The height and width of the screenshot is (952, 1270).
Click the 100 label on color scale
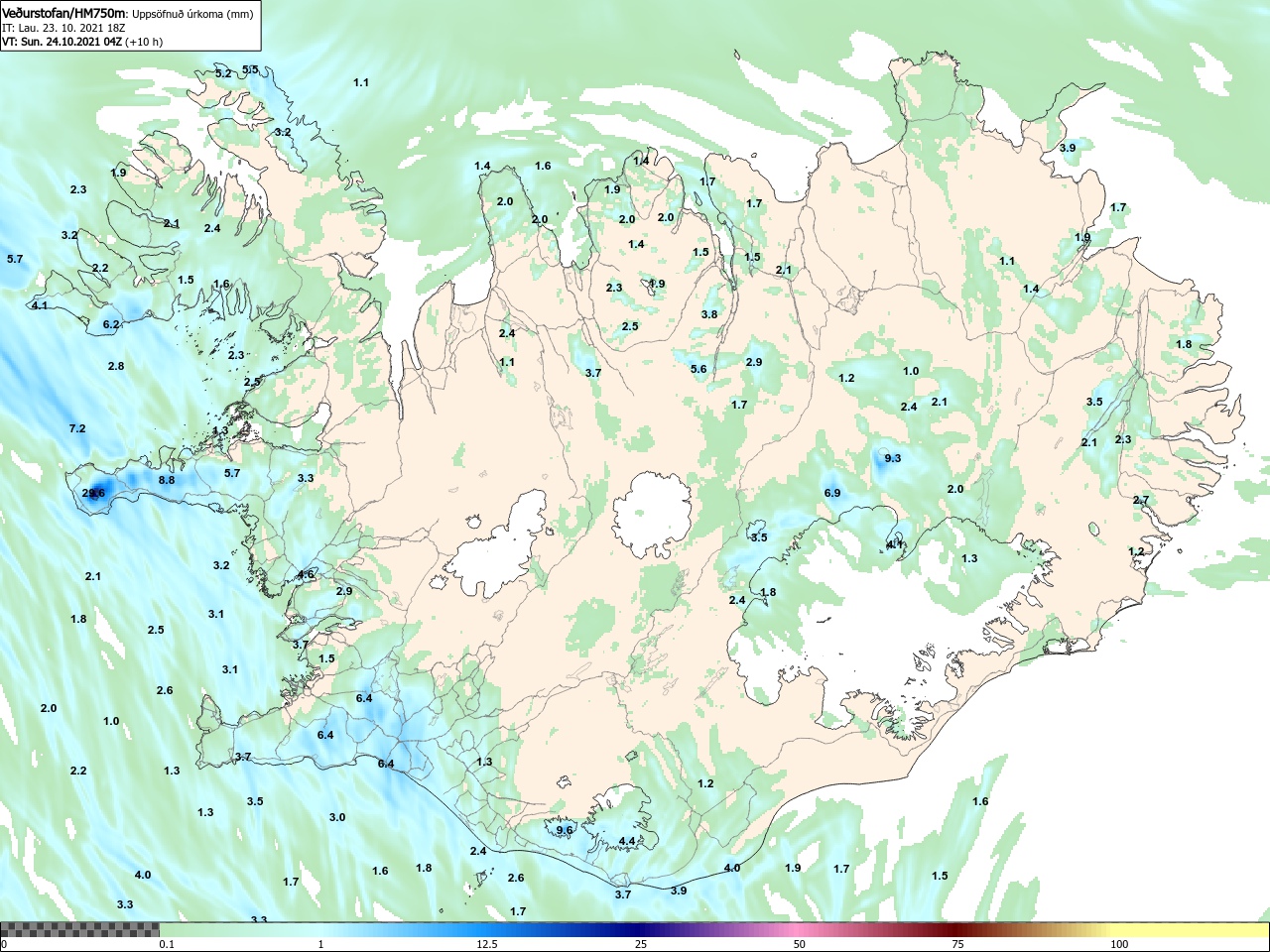click(x=1119, y=944)
